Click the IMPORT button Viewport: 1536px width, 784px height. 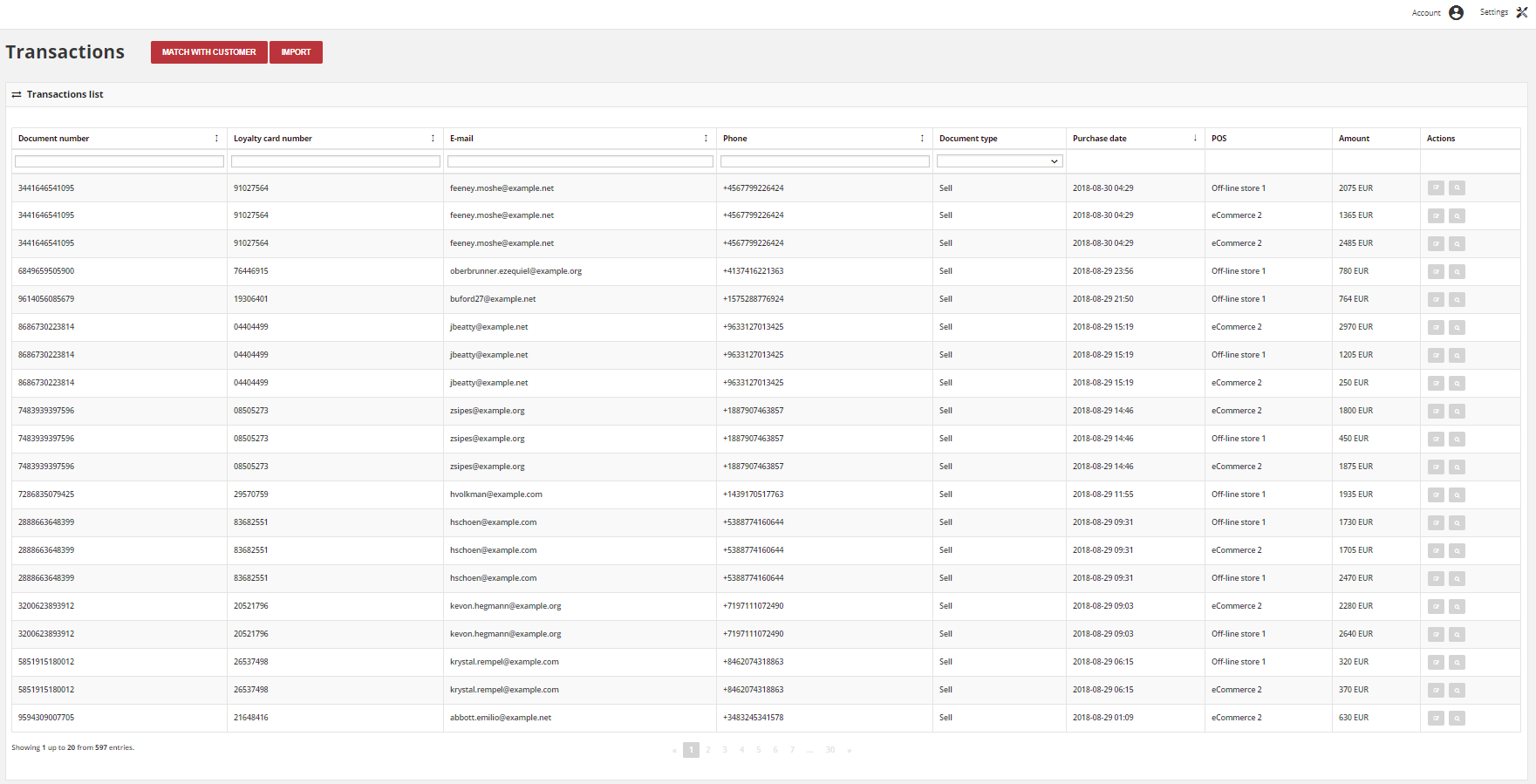click(x=296, y=52)
